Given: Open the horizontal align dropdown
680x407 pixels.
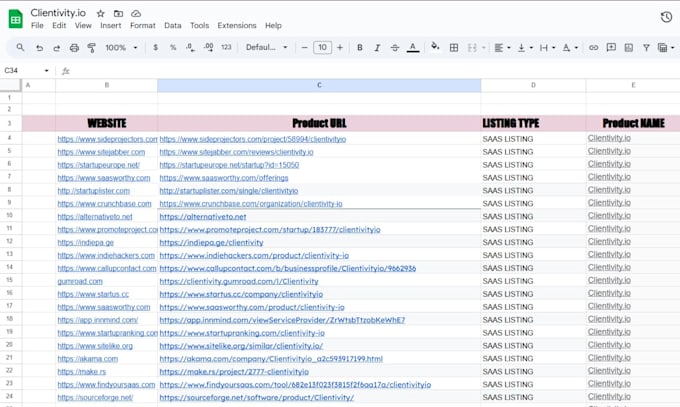Looking at the screenshot, I should pos(502,47).
